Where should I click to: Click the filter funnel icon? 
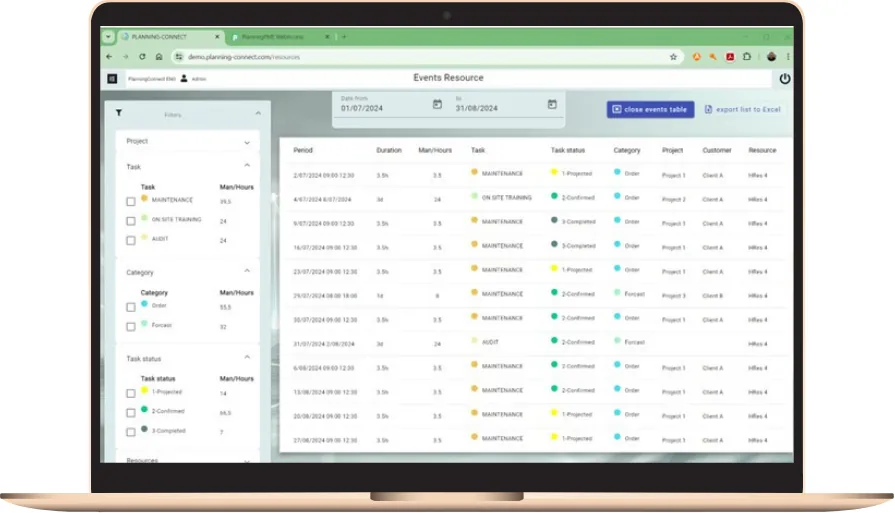click(119, 113)
